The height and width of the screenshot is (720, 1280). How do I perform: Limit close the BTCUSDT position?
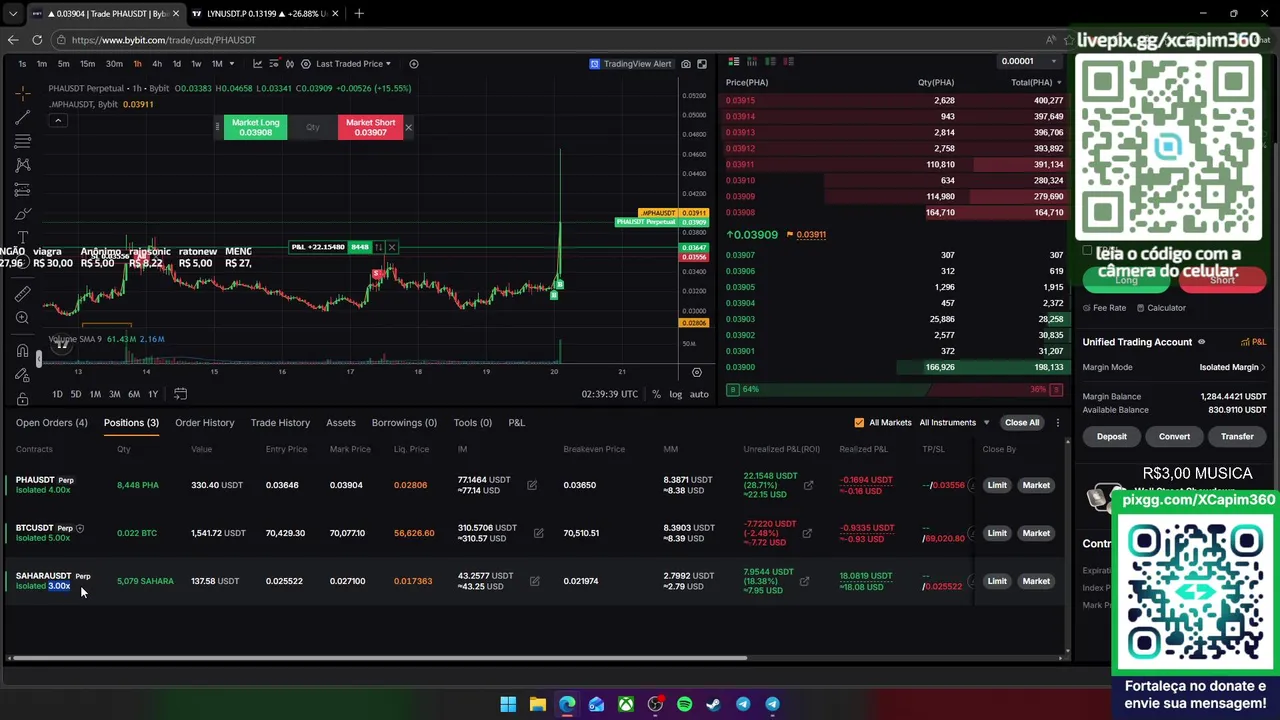pyautogui.click(x=997, y=533)
